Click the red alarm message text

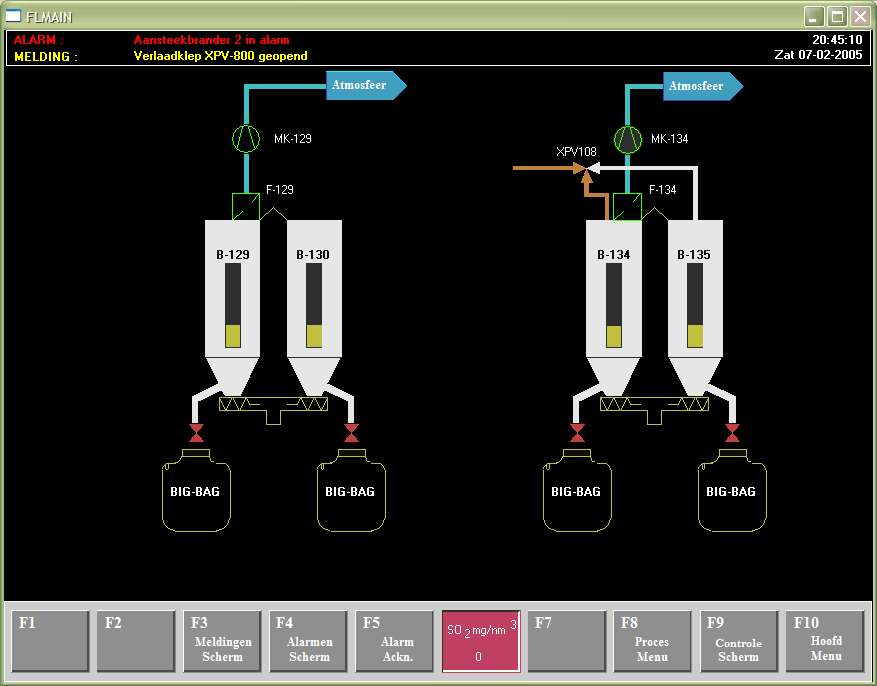[211, 40]
